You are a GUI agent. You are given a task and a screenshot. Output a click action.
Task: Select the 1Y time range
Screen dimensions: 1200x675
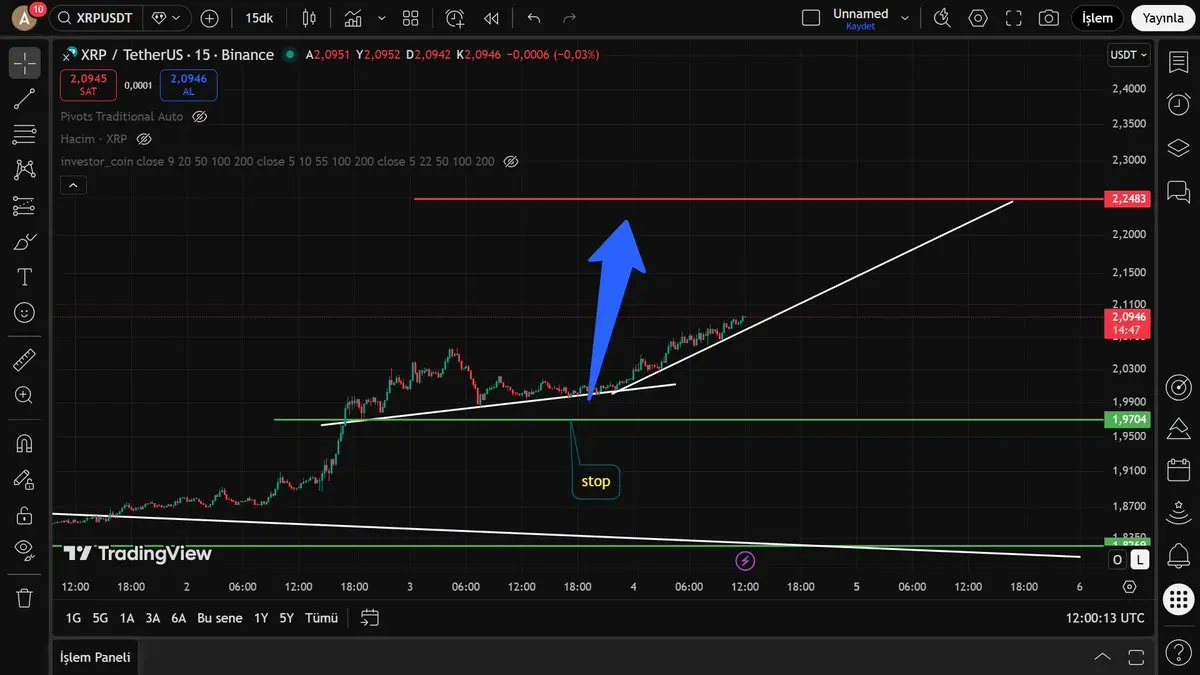click(261, 618)
